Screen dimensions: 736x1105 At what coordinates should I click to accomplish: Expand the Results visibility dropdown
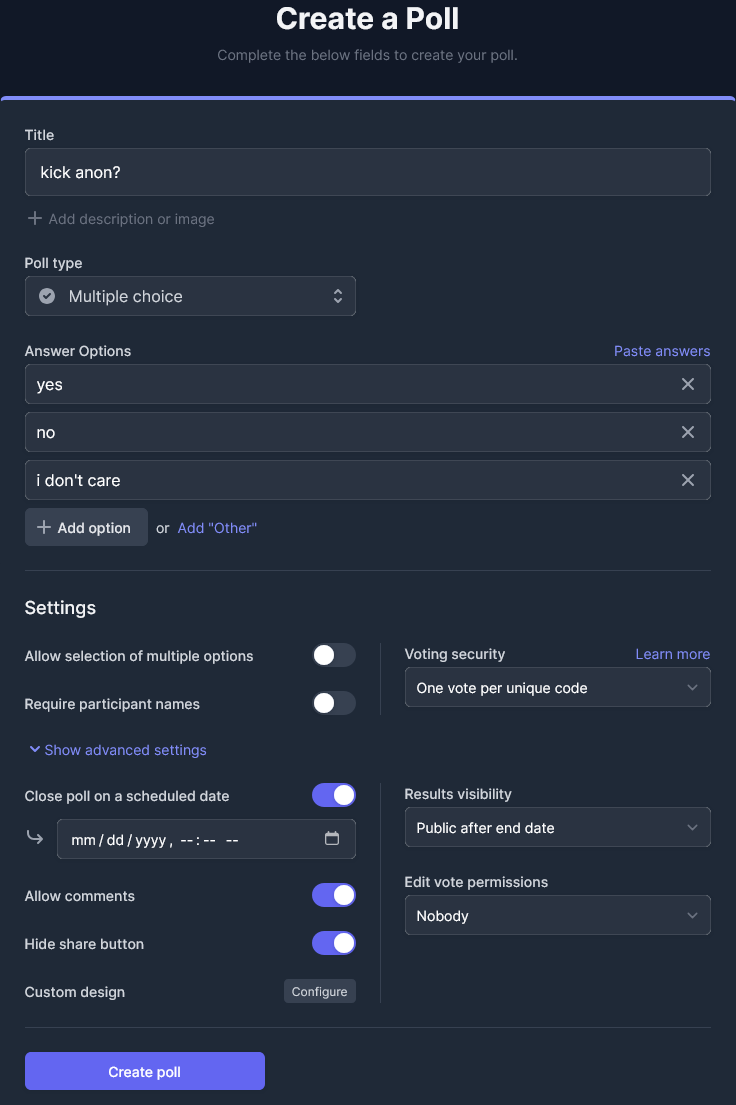[557, 828]
